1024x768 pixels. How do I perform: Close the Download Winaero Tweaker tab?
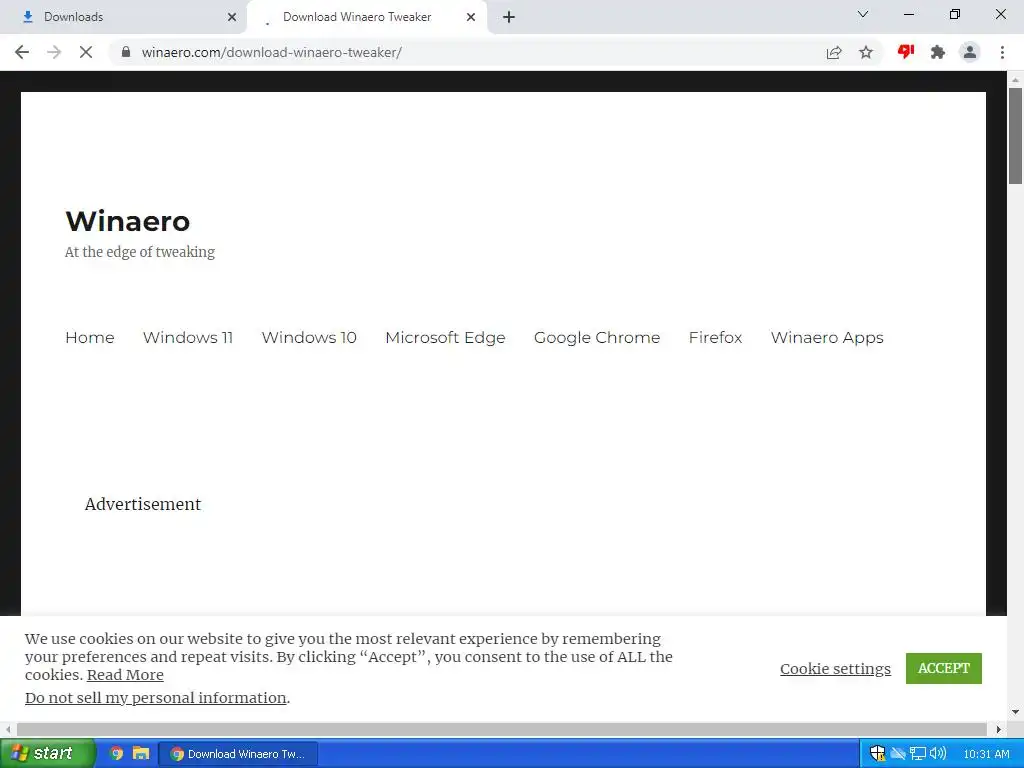(471, 17)
